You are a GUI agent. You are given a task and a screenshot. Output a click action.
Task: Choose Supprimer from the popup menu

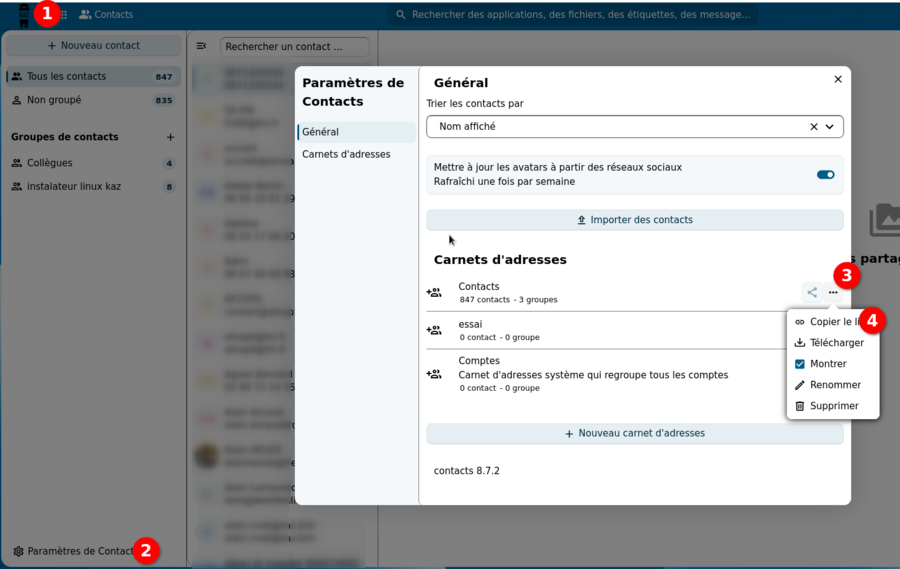coord(832,406)
